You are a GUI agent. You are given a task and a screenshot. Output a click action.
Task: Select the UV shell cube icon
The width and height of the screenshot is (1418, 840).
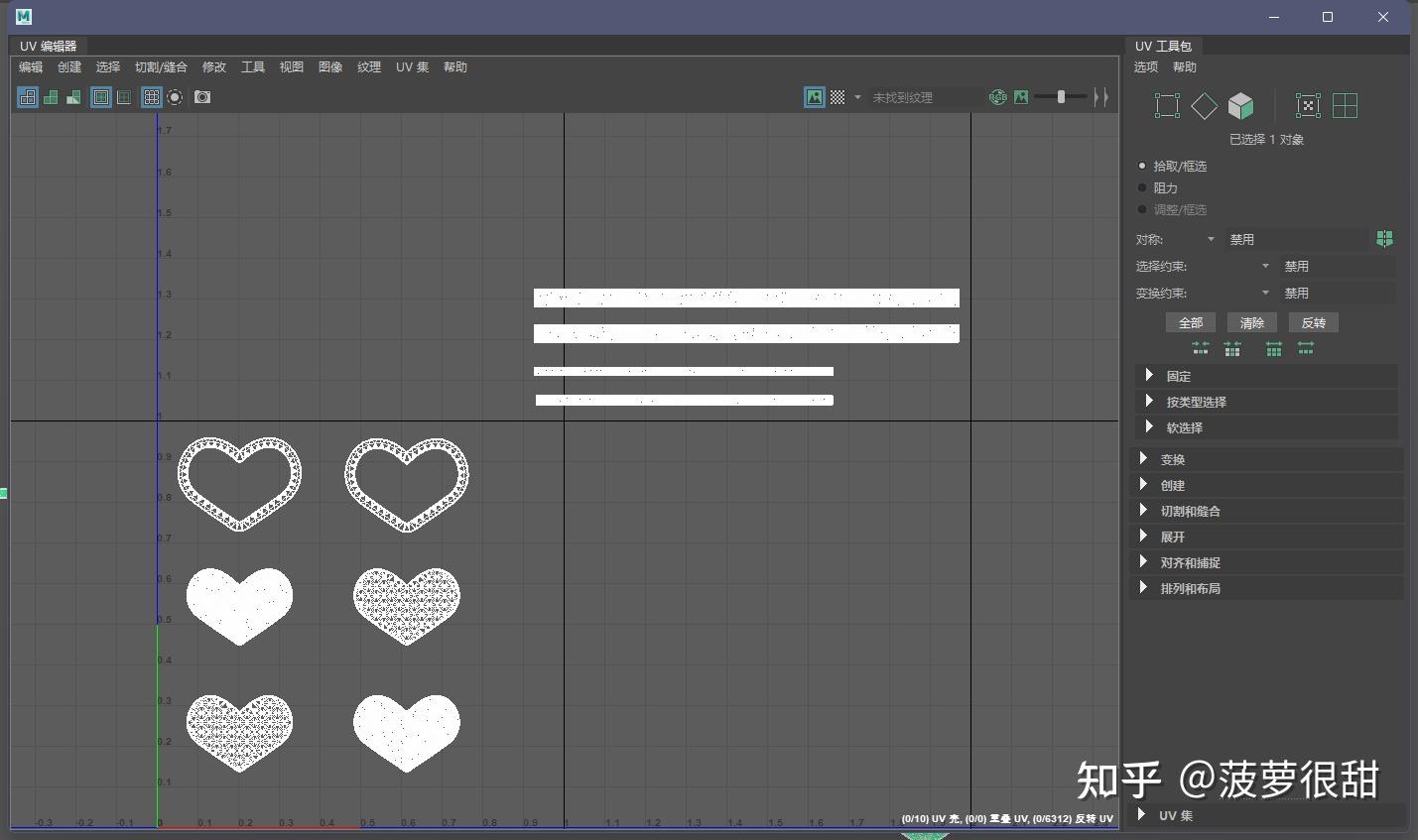click(1240, 106)
